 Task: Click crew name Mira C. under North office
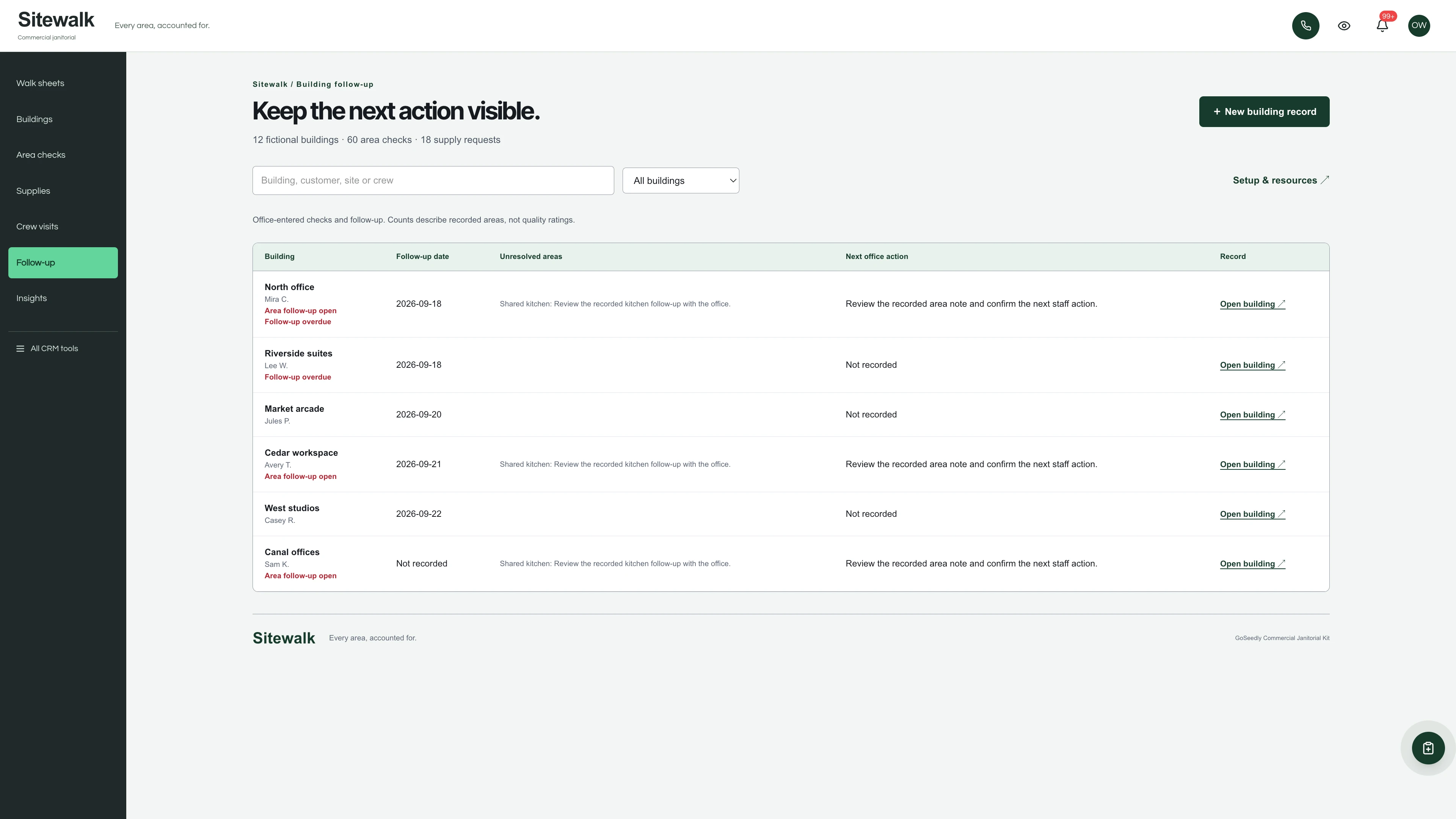coord(276,300)
